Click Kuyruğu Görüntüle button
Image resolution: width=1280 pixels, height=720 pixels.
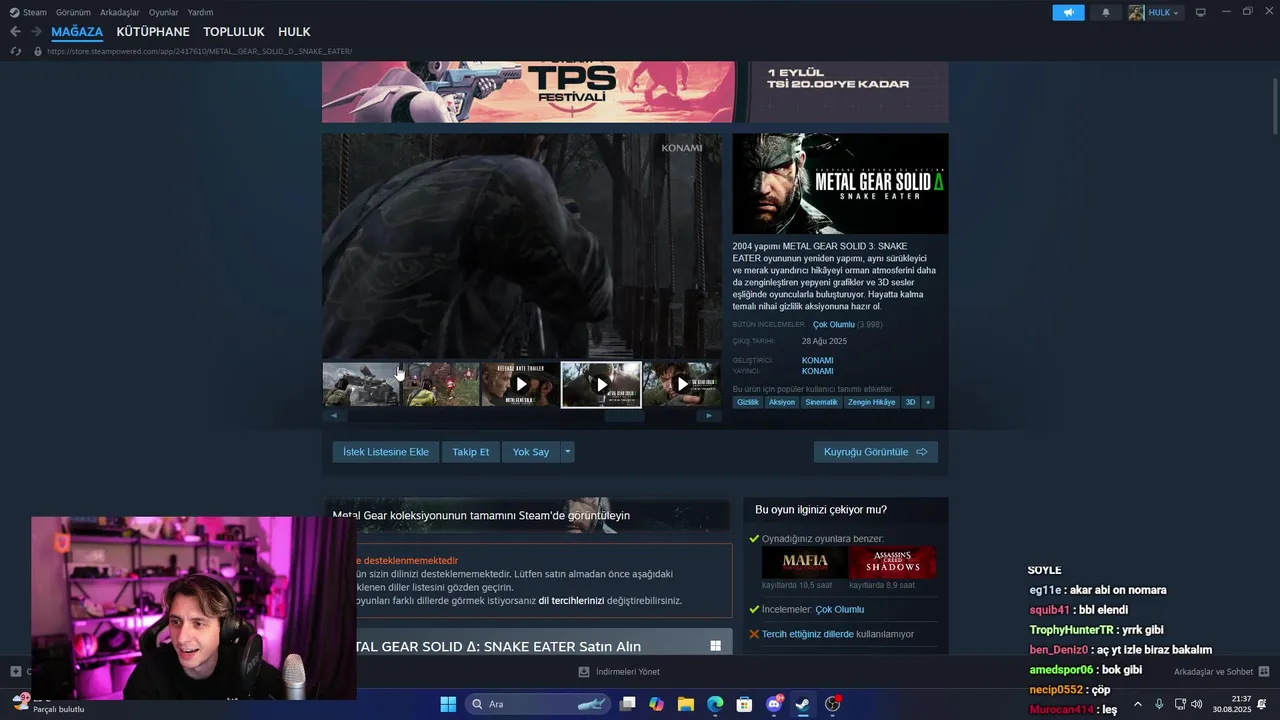tap(876, 452)
